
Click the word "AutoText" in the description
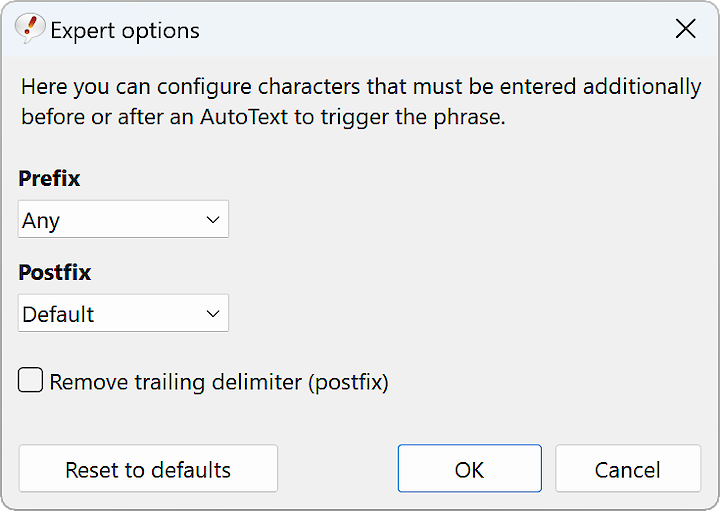tap(244, 117)
